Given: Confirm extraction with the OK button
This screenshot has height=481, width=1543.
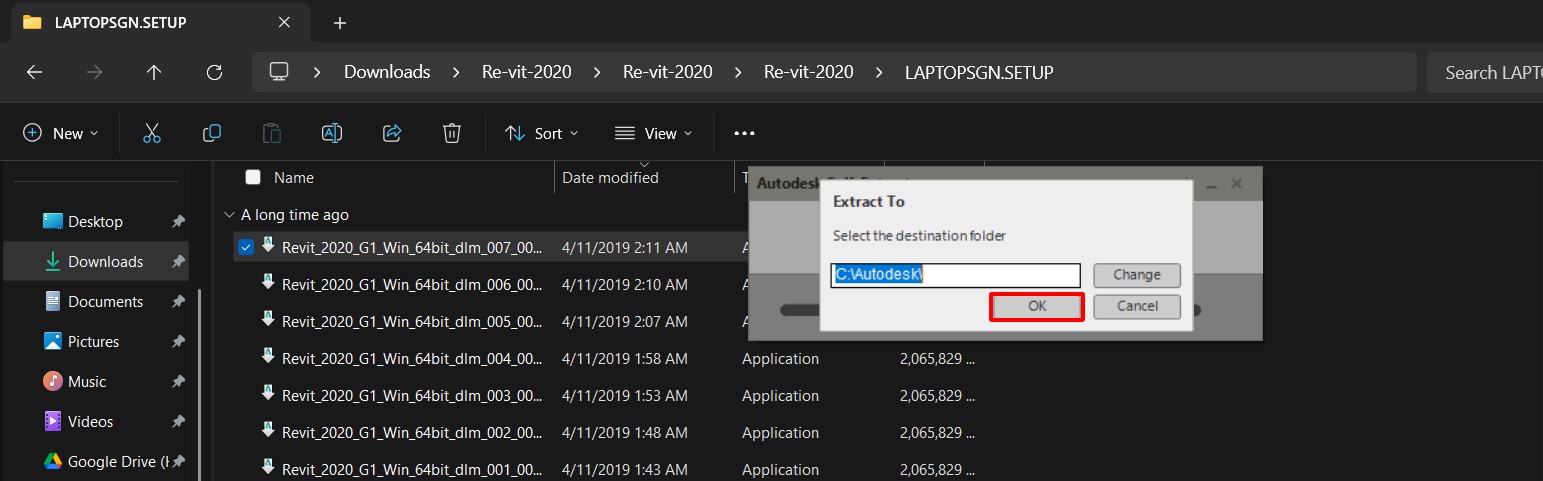Looking at the screenshot, I should click(1037, 306).
